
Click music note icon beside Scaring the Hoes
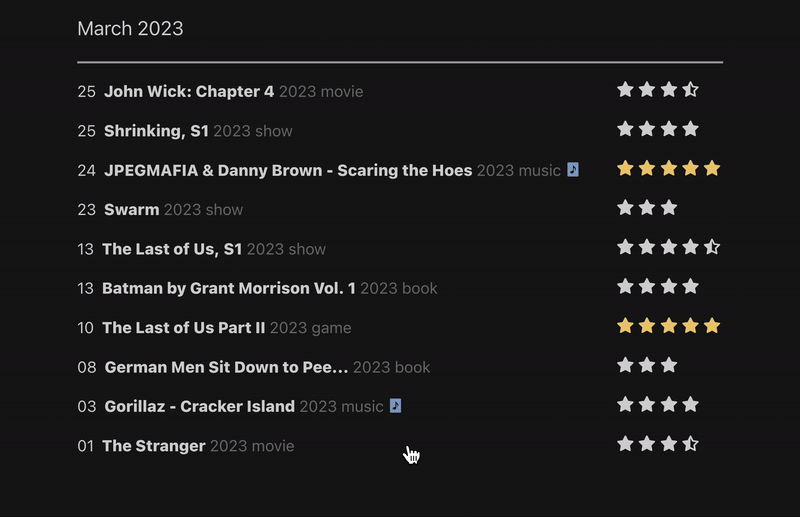573,170
